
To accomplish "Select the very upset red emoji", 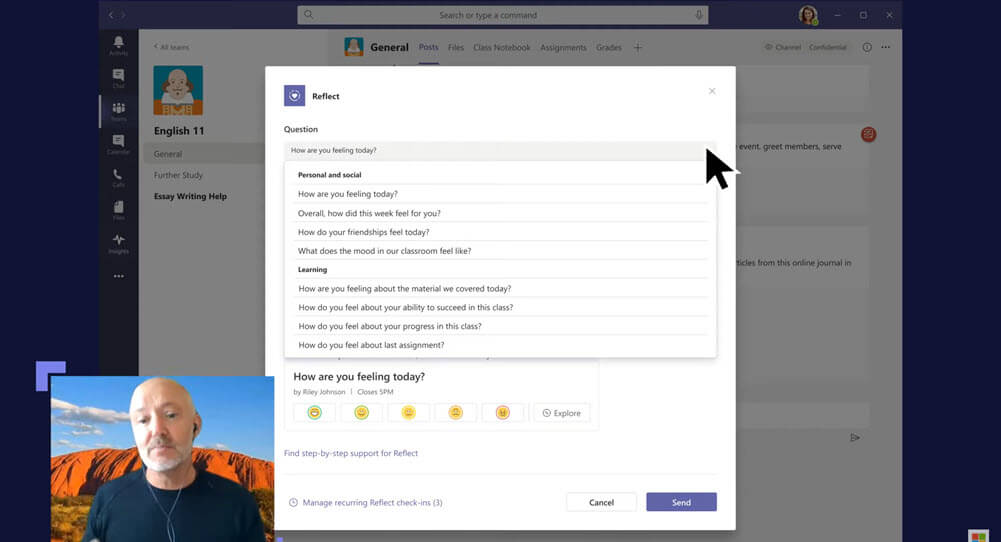I will [x=502, y=413].
